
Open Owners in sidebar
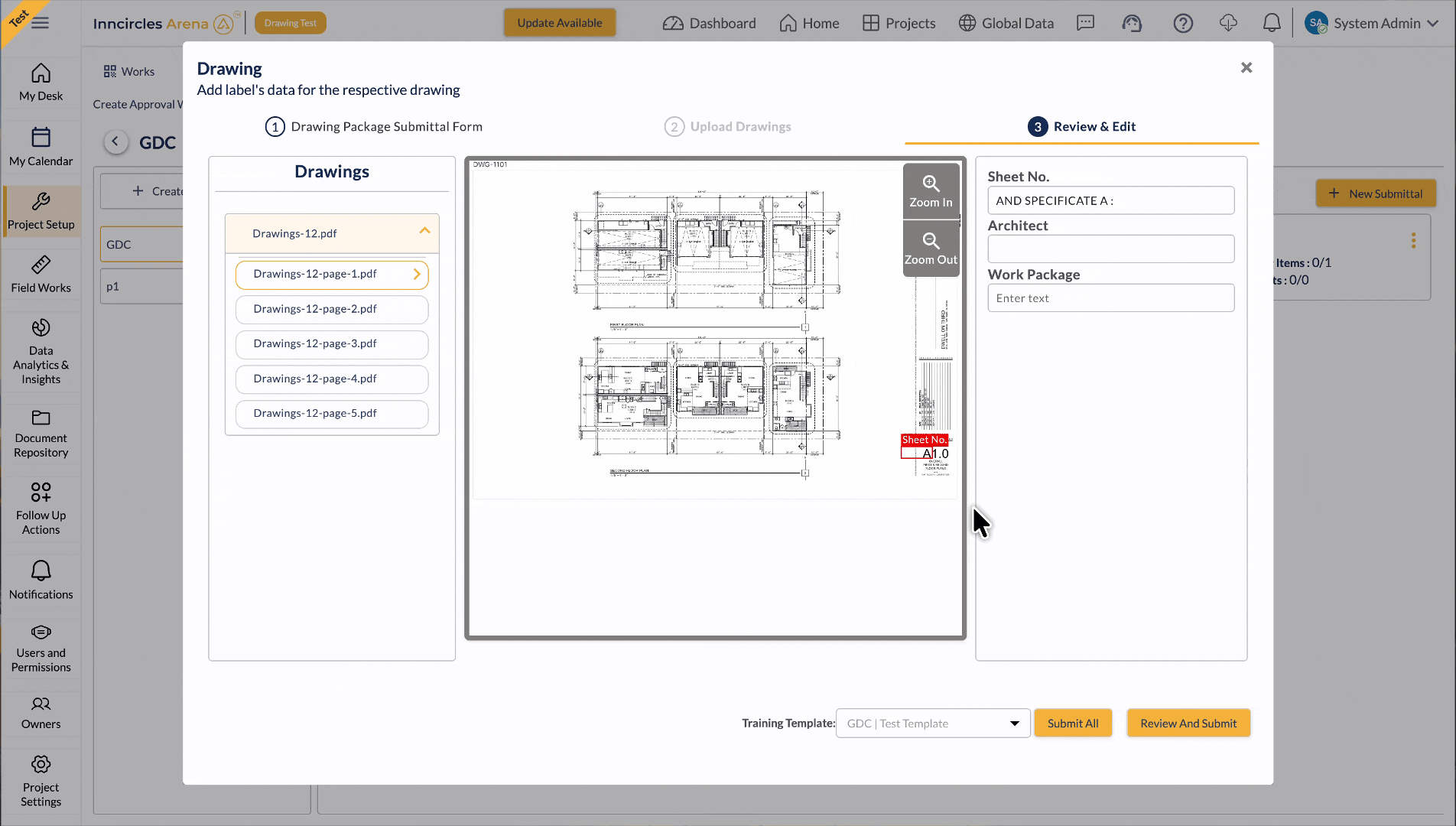click(41, 713)
